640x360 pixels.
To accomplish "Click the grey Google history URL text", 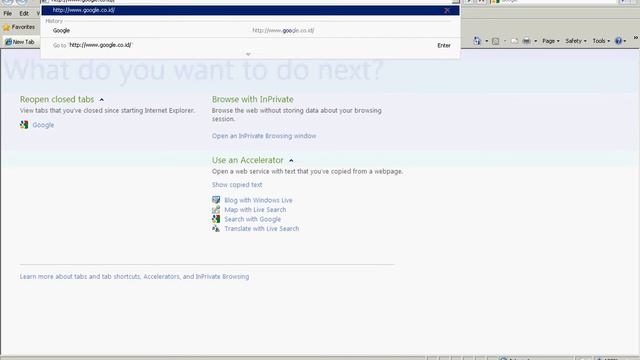I will coord(283,31).
